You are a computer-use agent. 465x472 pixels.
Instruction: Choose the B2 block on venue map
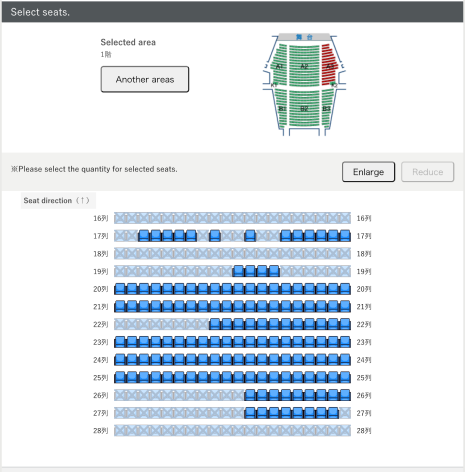(x=304, y=108)
